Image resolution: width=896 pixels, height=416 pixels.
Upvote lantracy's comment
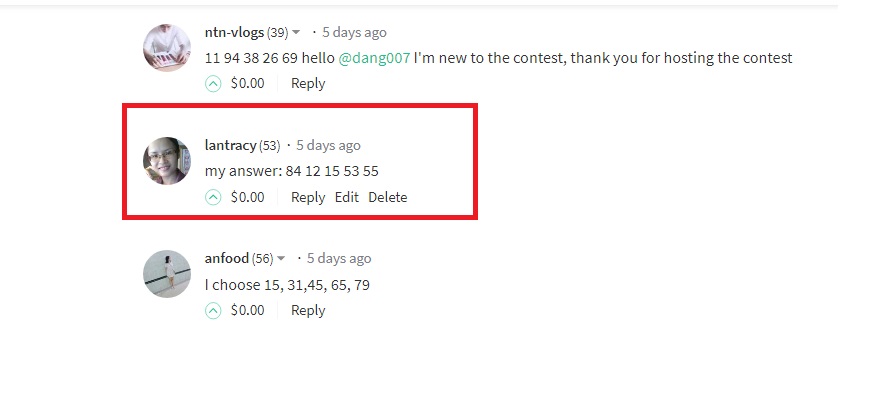(x=213, y=198)
